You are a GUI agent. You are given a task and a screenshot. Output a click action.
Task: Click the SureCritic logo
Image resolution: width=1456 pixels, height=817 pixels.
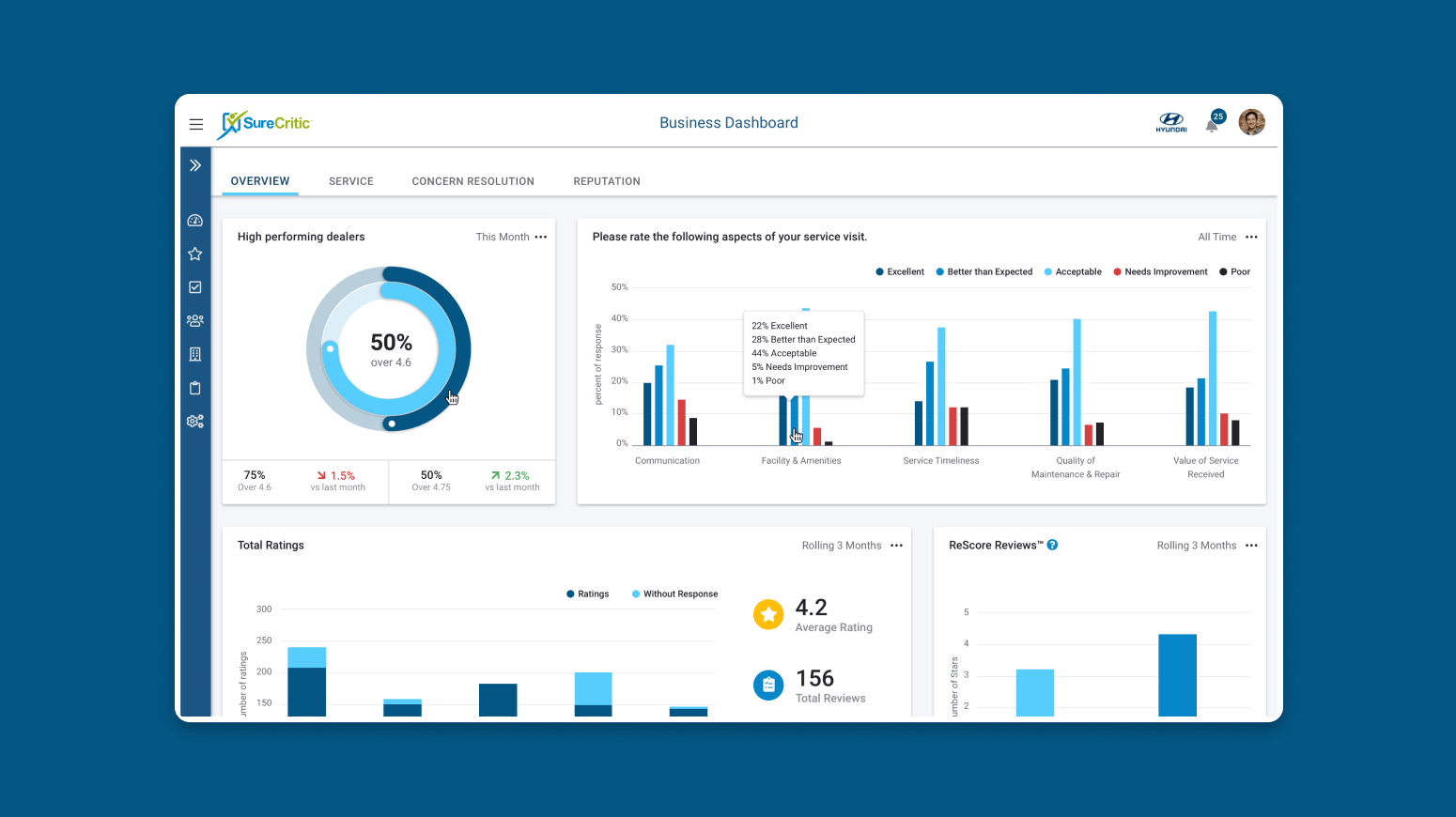263,124
